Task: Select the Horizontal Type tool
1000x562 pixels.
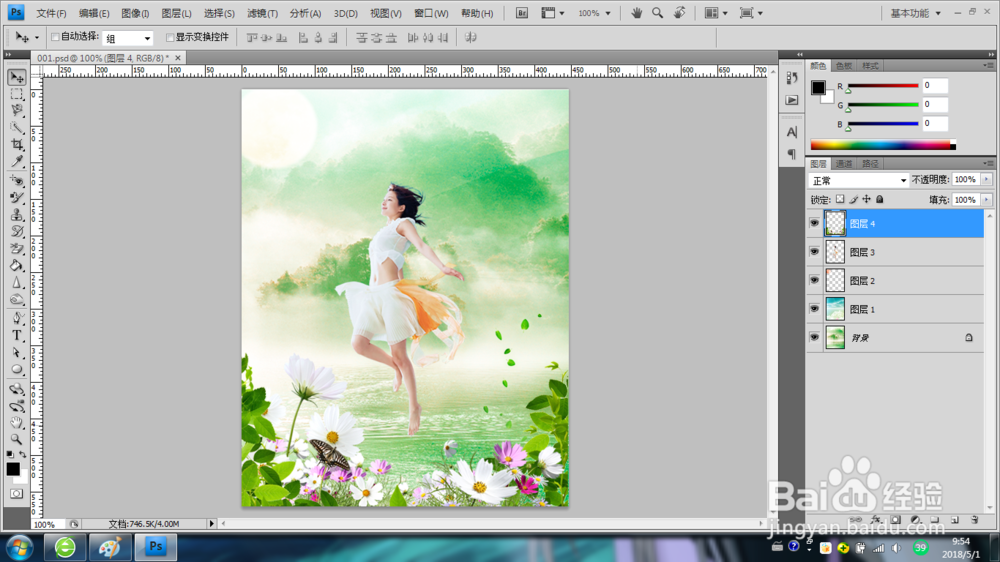Action: [17, 336]
